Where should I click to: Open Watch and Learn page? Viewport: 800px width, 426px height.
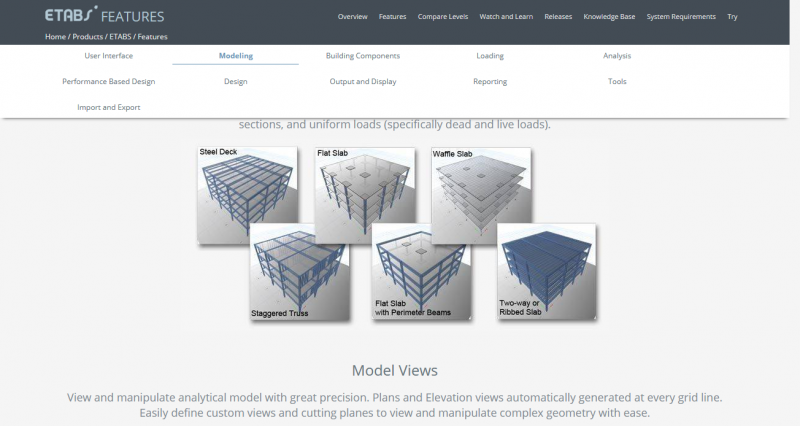pos(506,17)
